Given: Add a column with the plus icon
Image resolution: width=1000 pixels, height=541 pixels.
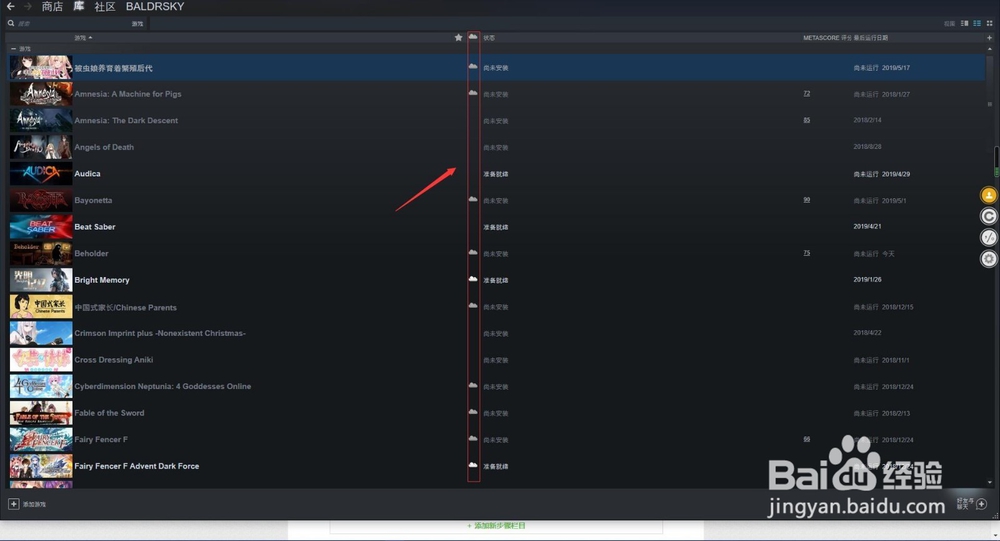Looking at the screenshot, I should tap(989, 38).
